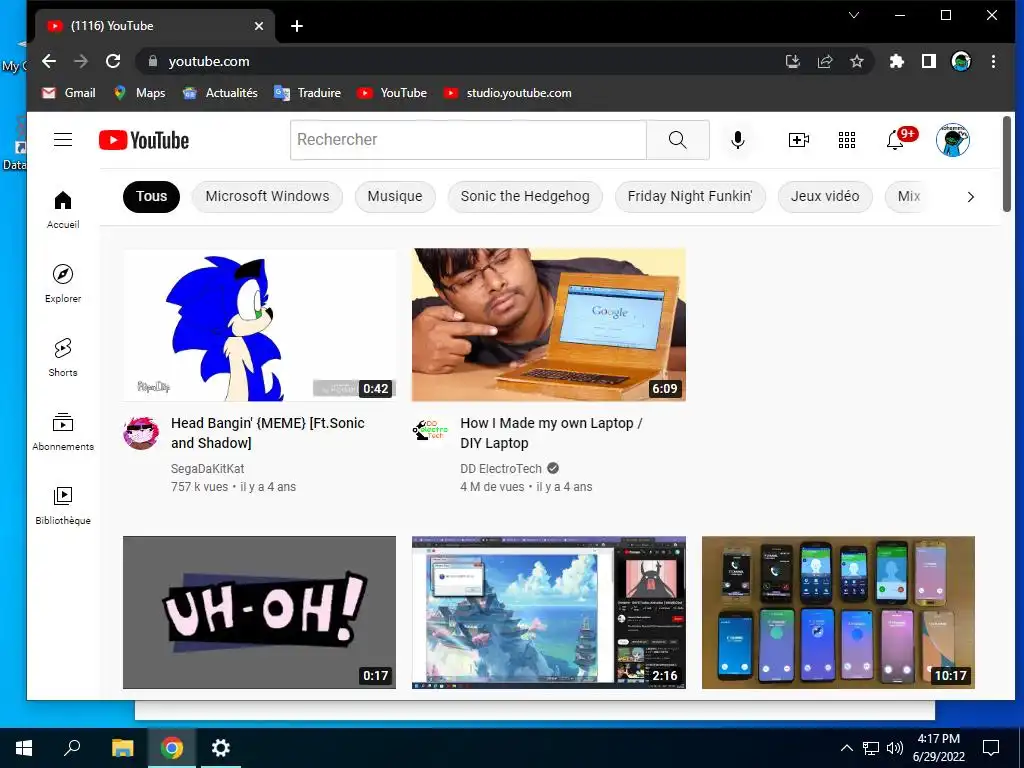Toggle the Chrome side panel icon
Viewport: 1024px width, 768px height.
click(x=928, y=61)
